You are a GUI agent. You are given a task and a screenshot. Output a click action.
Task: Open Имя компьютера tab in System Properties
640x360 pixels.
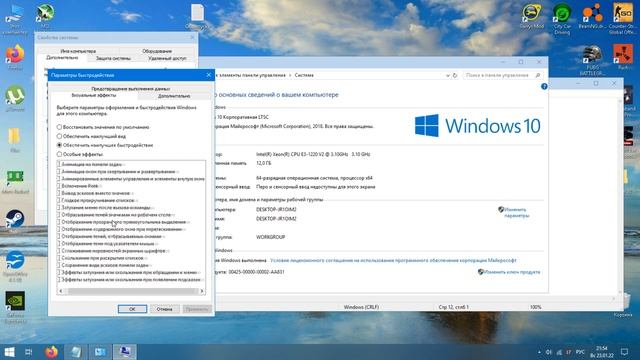click(78, 51)
